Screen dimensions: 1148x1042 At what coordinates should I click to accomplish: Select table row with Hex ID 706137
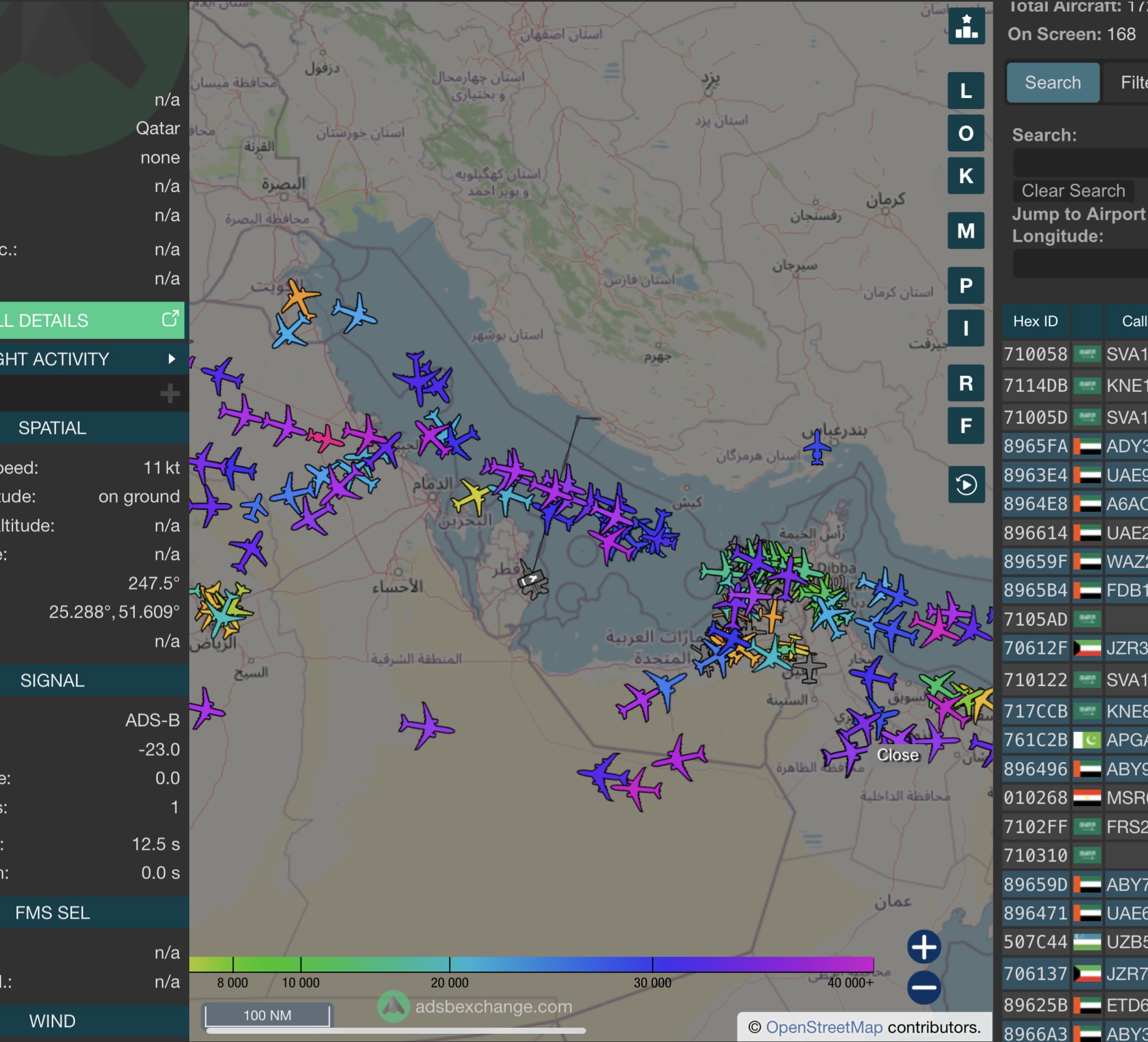pyautogui.click(x=1075, y=974)
